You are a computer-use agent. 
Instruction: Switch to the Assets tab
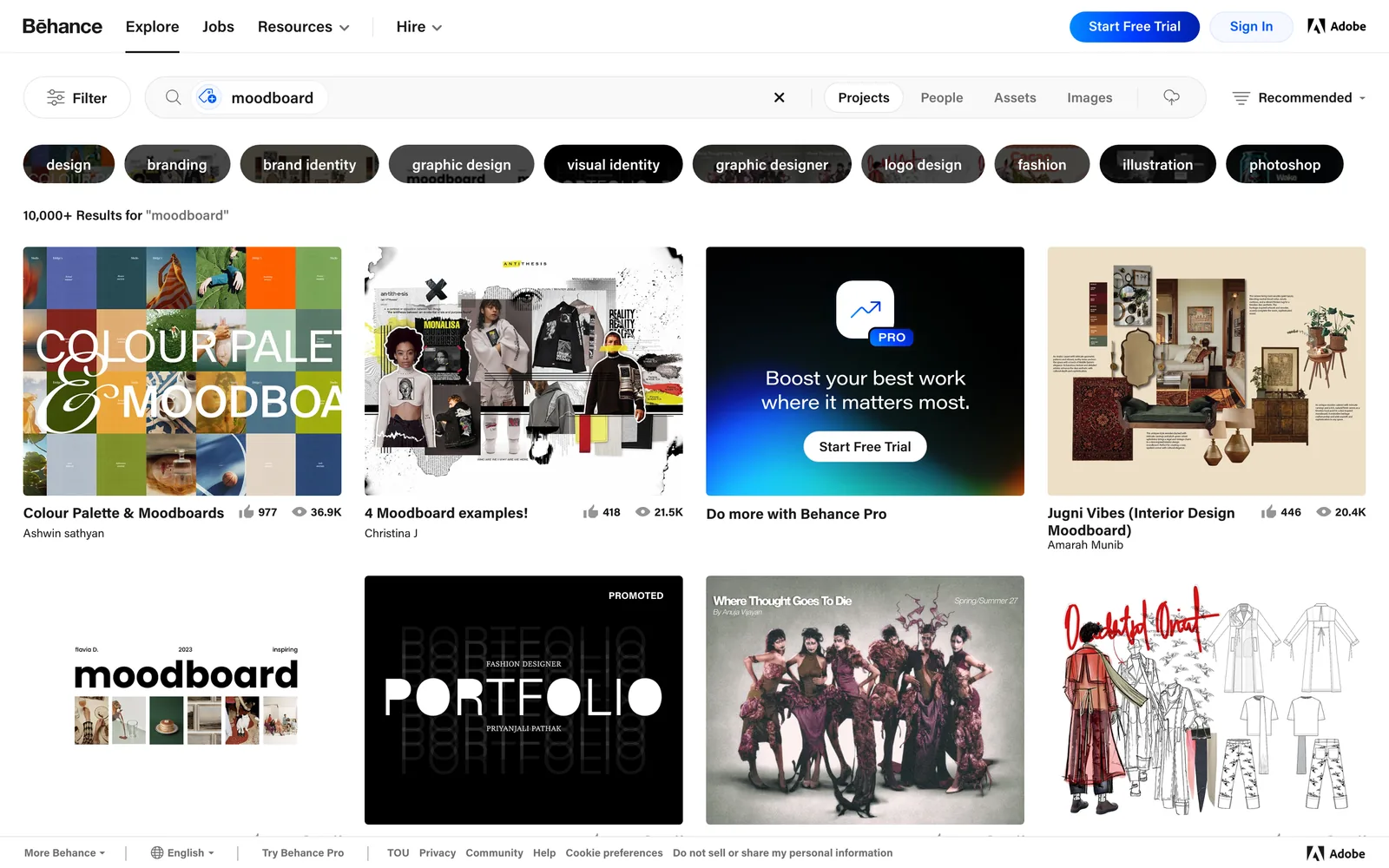(1015, 97)
